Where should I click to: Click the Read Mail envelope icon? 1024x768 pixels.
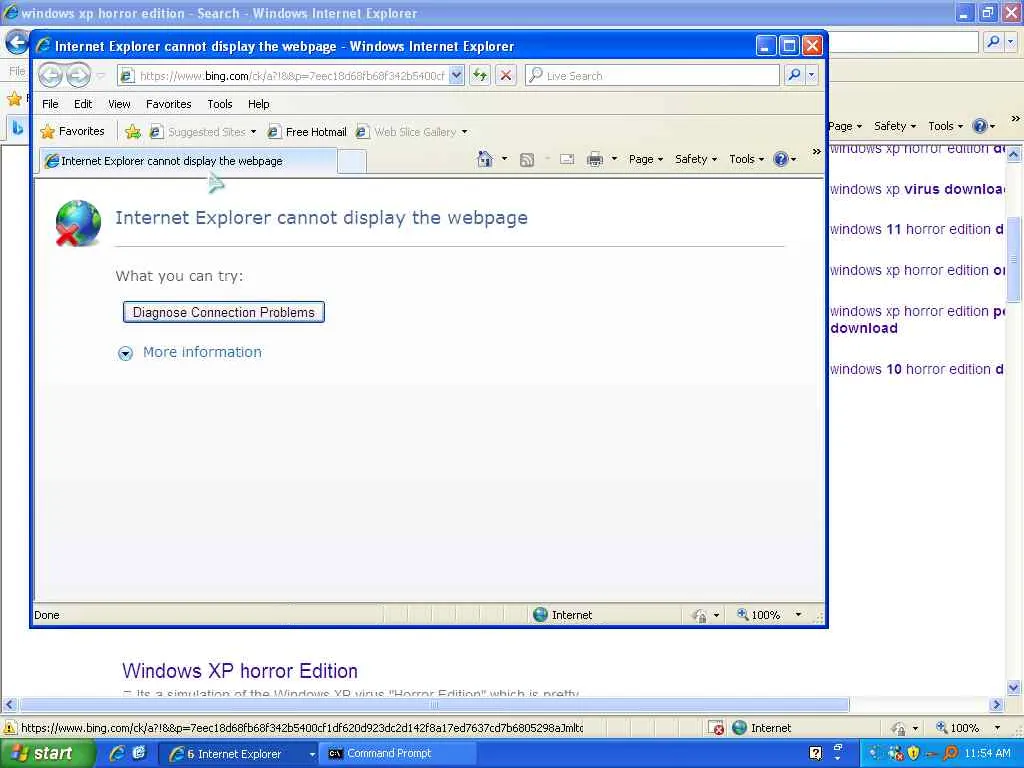(567, 159)
